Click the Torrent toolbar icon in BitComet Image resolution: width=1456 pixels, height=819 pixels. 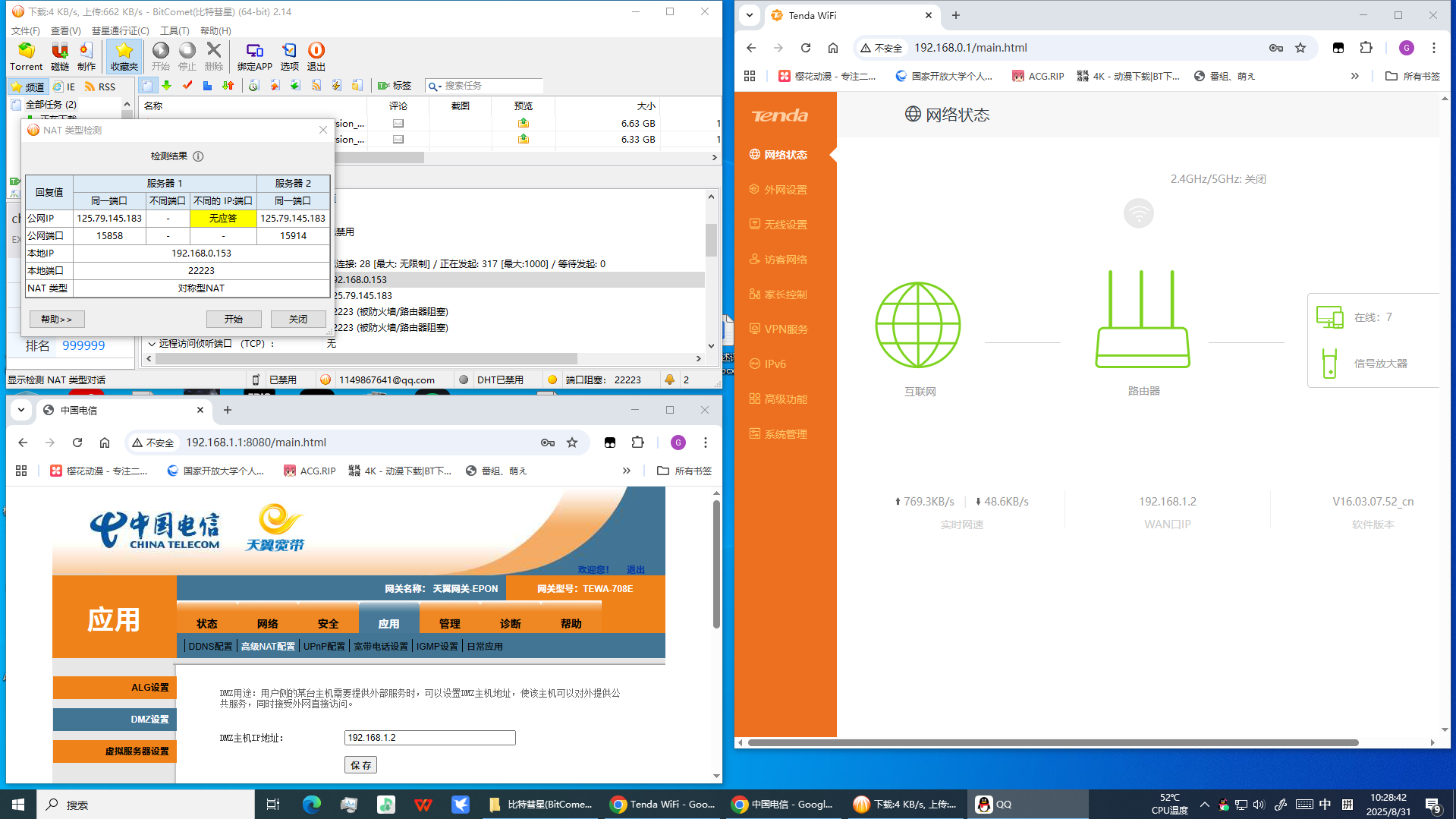pos(26,55)
